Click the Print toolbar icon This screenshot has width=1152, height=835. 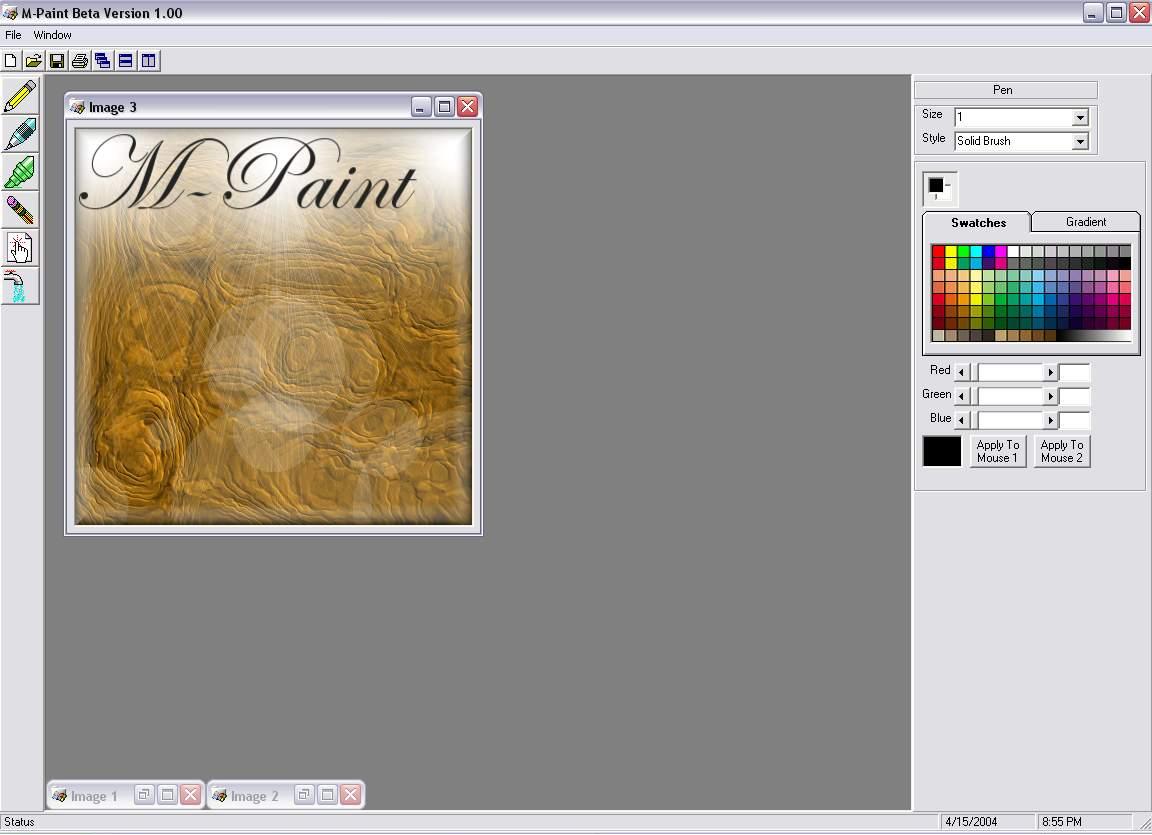click(80, 61)
